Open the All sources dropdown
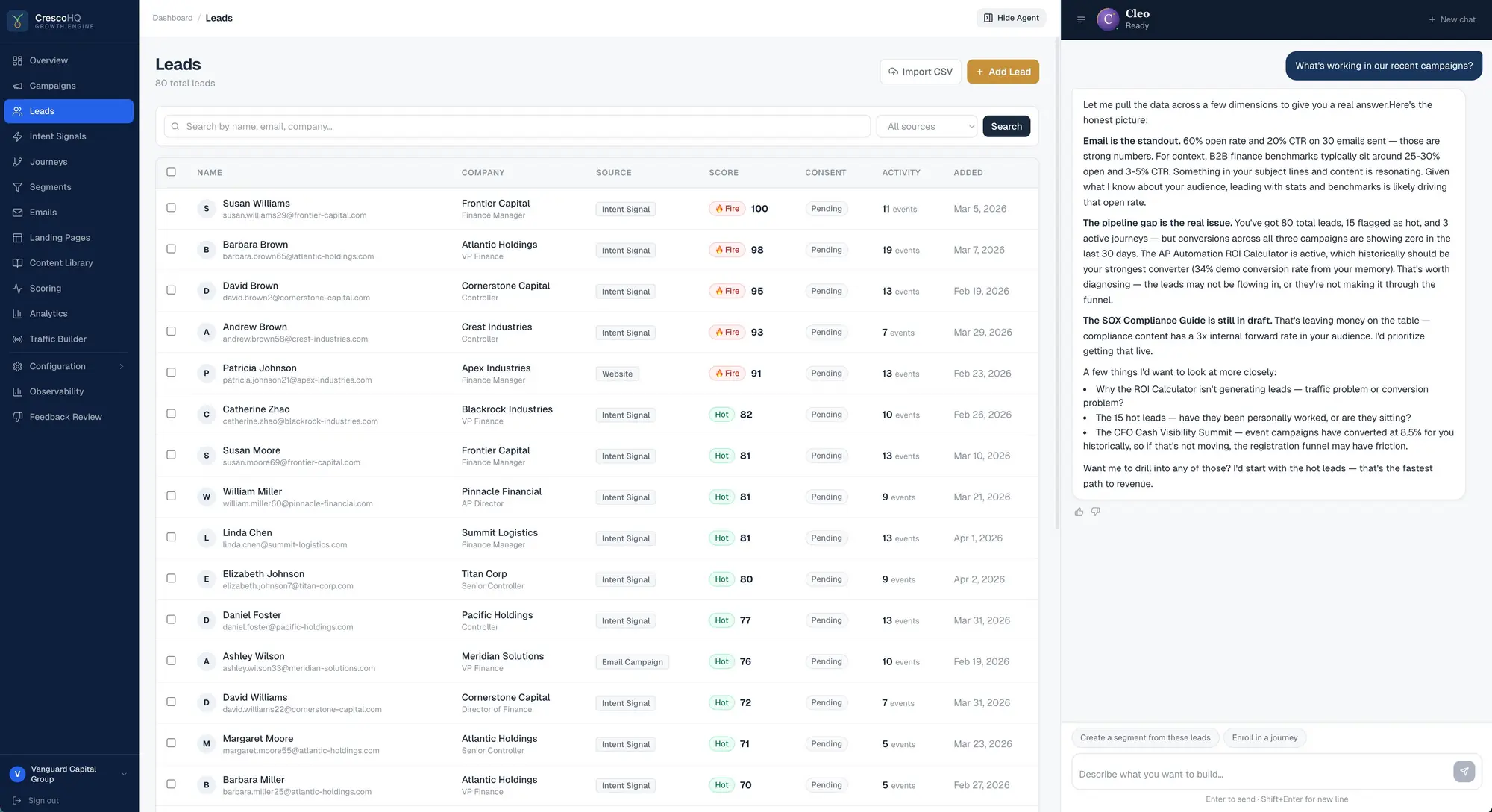Image resolution: width=1492 pixels, height=812 pixels. pyautogui.click(x=927, y=127)
